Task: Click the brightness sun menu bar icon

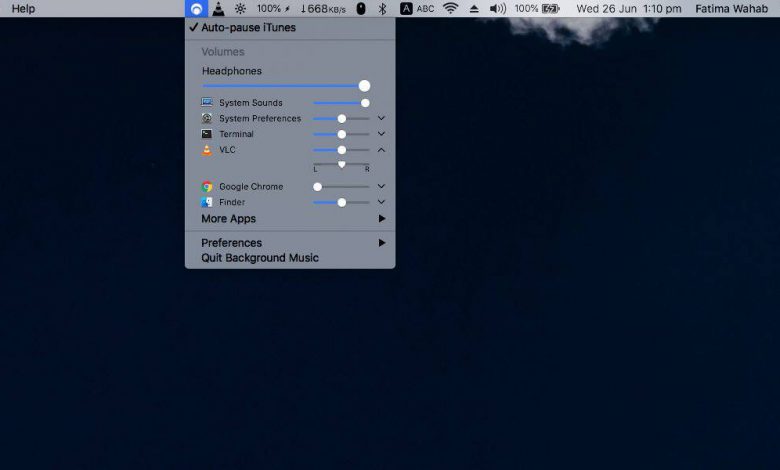Action: point(240,8)
